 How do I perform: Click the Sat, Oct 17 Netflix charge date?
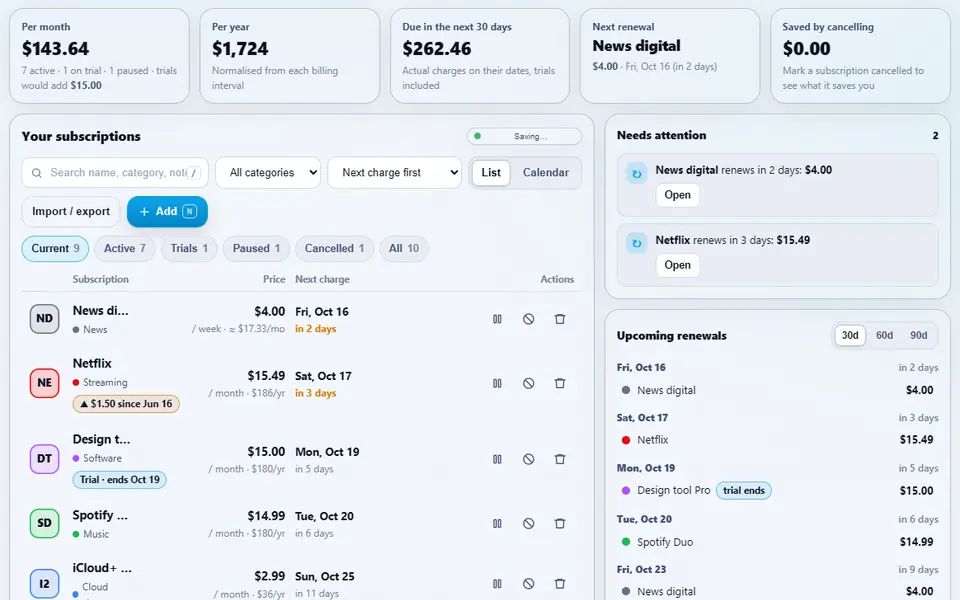click(323, 376)
